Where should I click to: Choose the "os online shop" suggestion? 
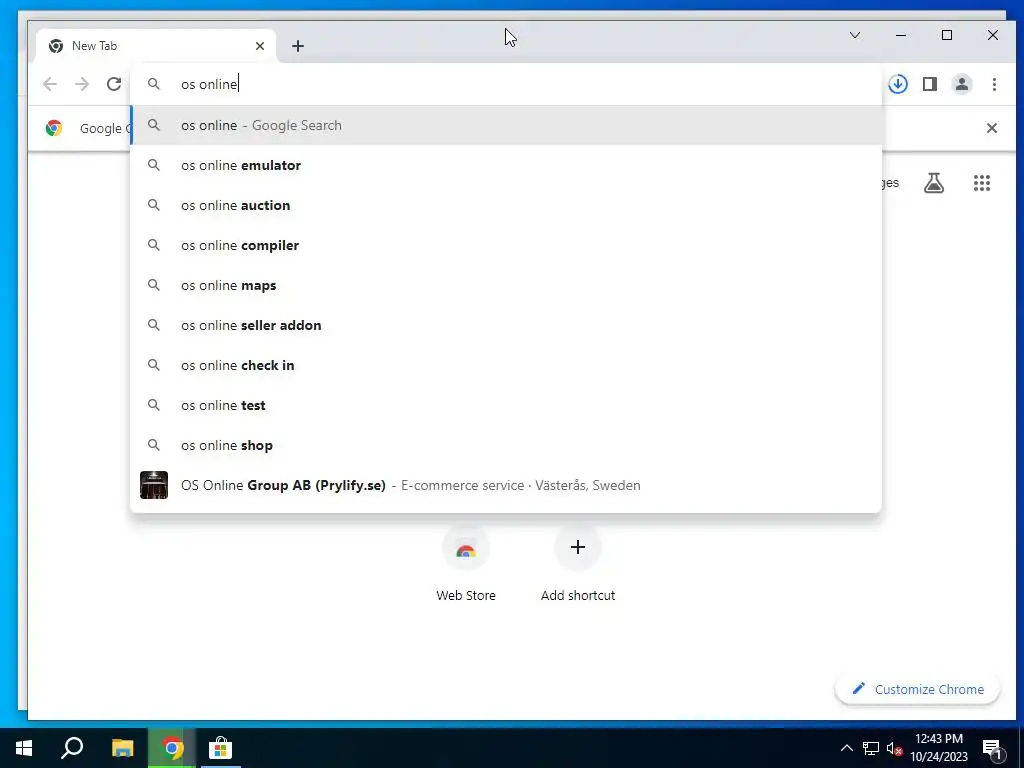pyautogui.click(x=506, y=445)
